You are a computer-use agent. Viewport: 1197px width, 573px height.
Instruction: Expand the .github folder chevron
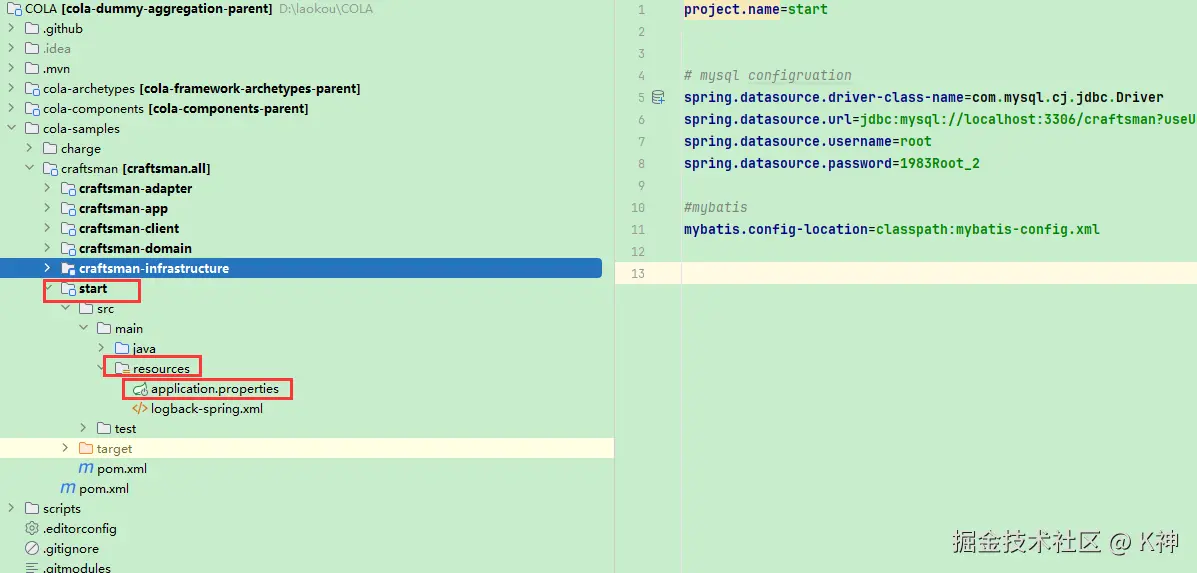tap(10, 29)
